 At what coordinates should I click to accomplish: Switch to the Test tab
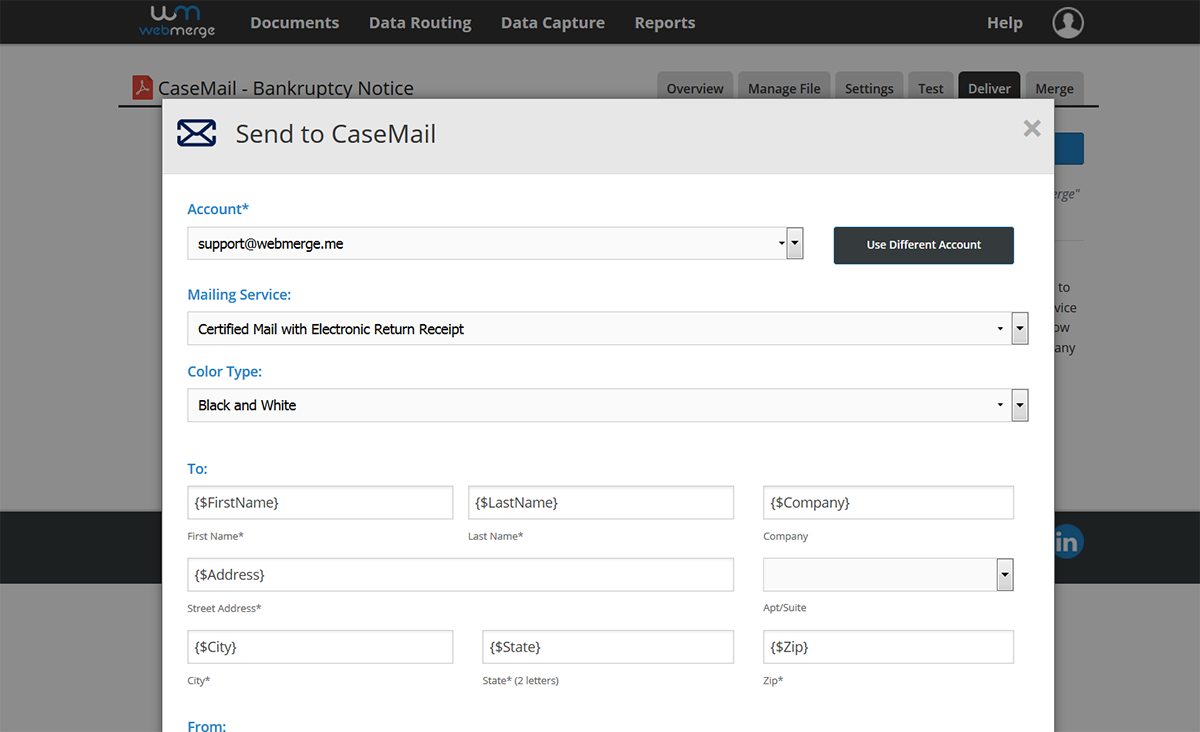931,88
